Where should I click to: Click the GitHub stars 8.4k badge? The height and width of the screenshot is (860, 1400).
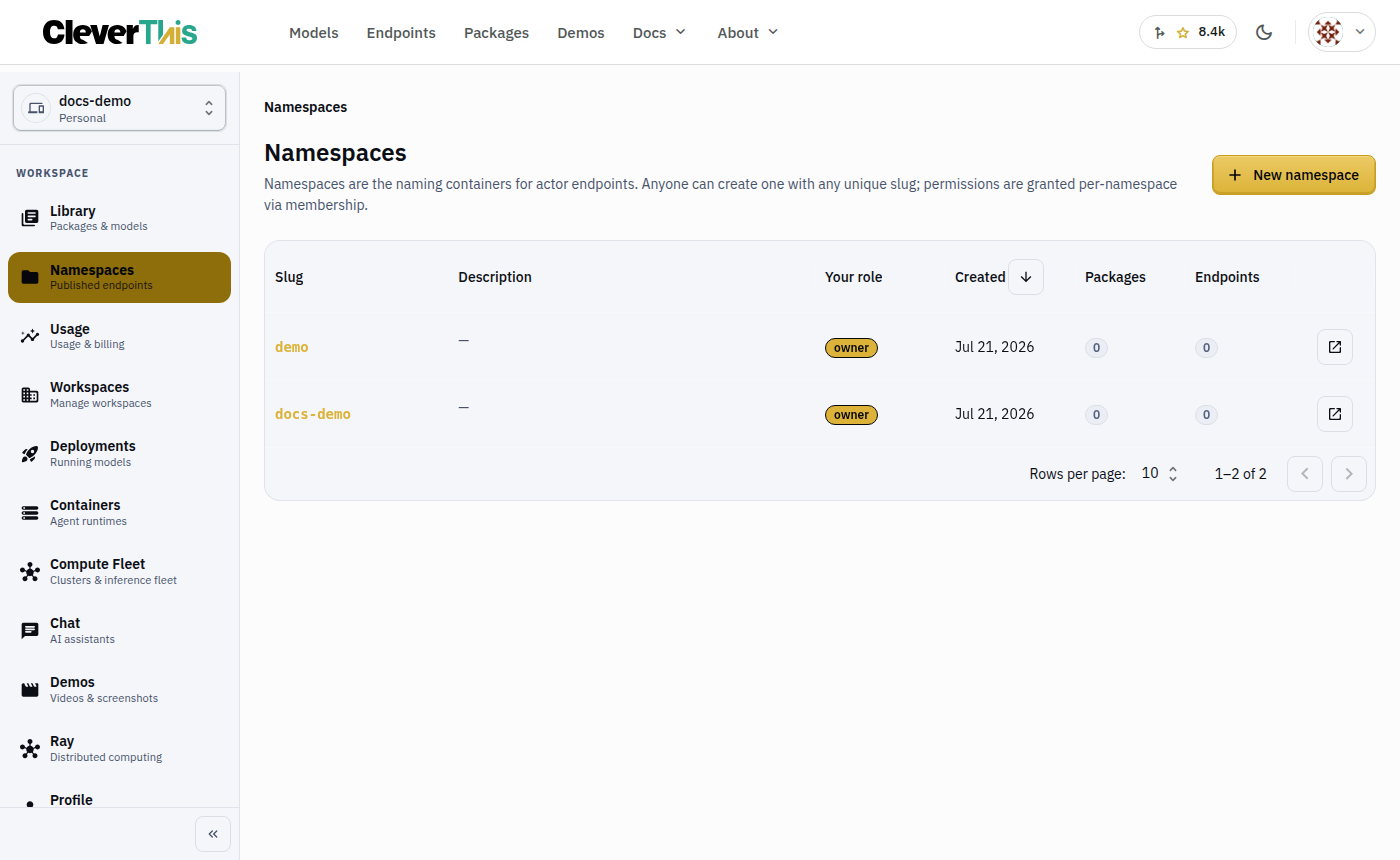point(1188,32)
